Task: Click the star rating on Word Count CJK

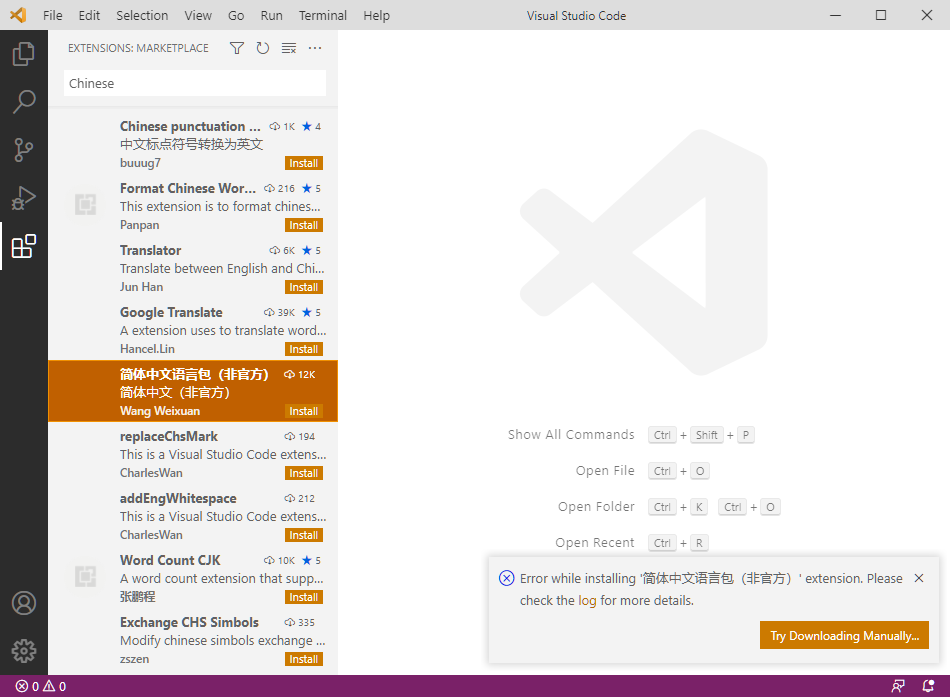Action: (x=311, y=561)
